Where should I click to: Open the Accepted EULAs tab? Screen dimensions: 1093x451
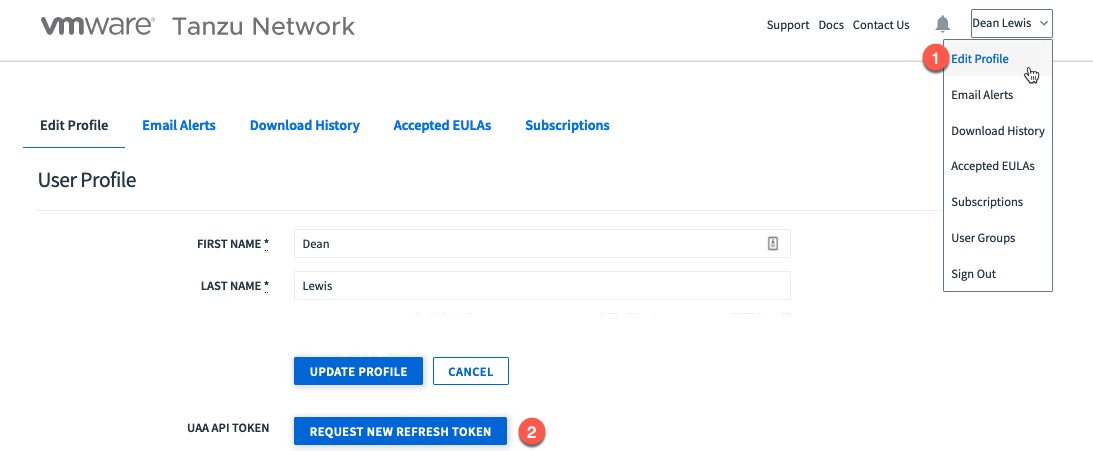(442, 125)
